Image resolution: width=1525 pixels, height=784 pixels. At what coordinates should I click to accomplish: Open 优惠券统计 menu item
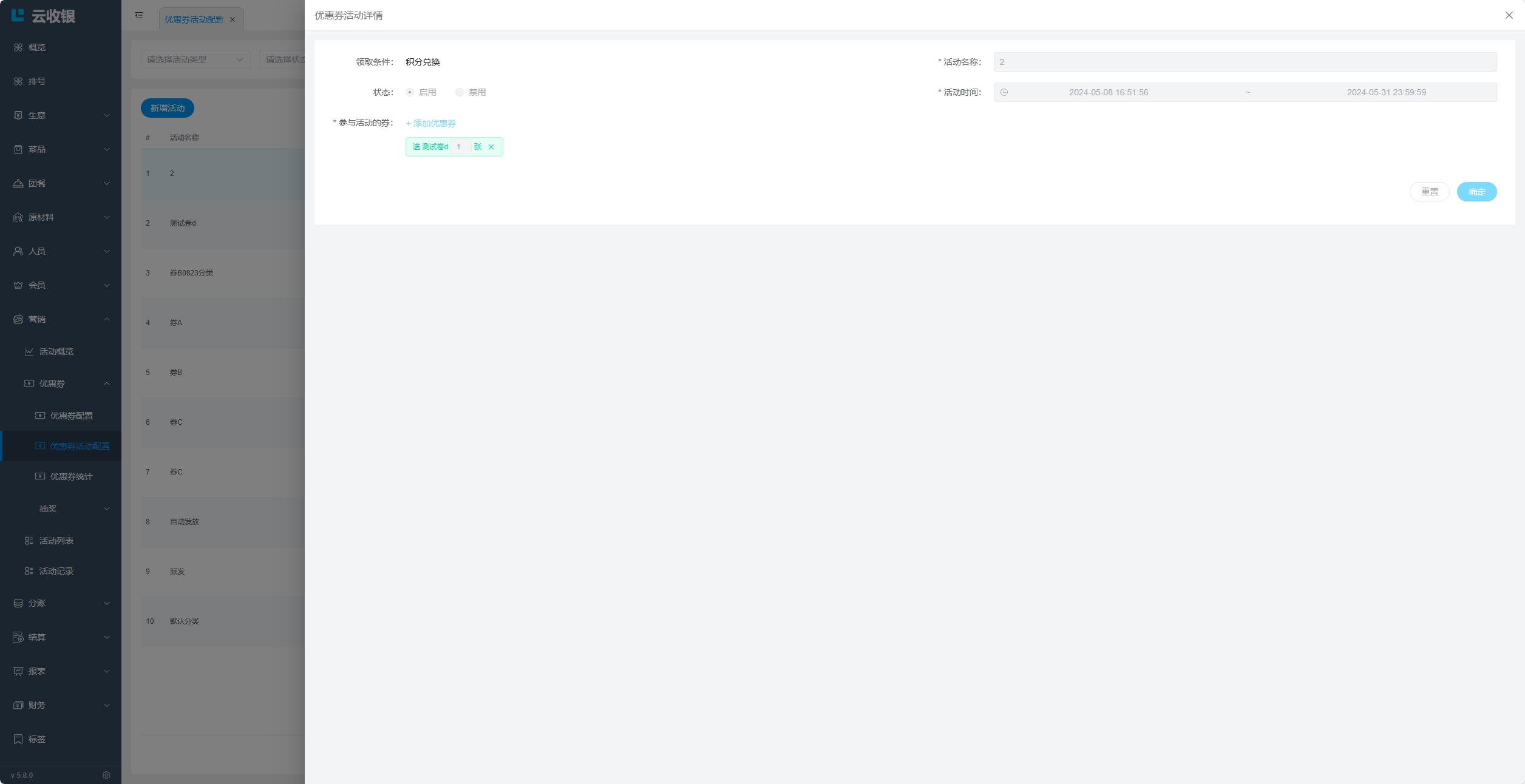tap(71, 476)
